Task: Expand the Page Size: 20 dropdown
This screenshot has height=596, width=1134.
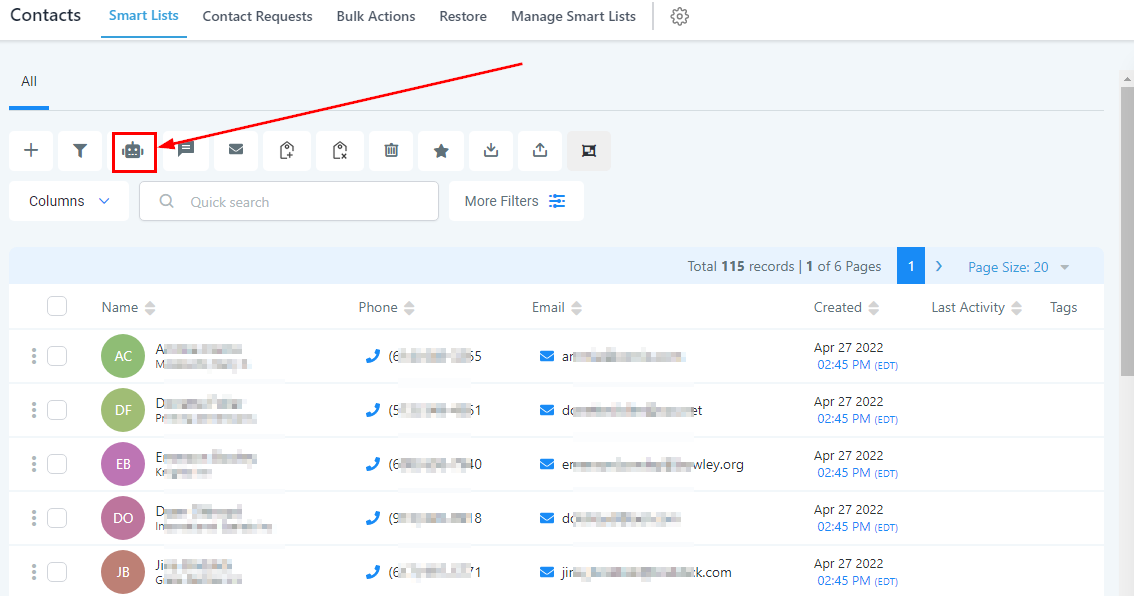Action: (1018, 267)
